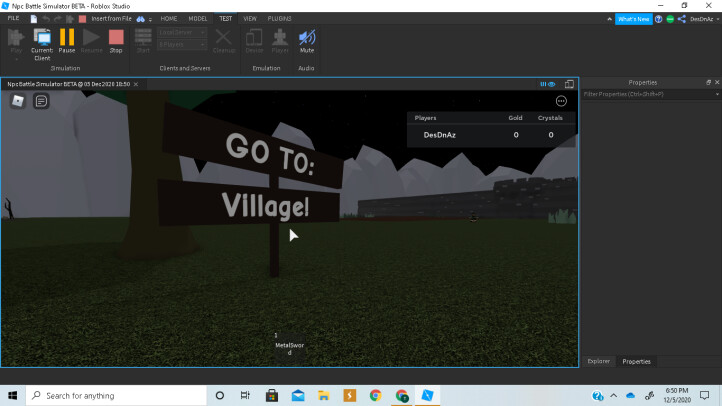The image size is (722, 406).
Task: Stop the simulation with Stop button
Action: 116,41
